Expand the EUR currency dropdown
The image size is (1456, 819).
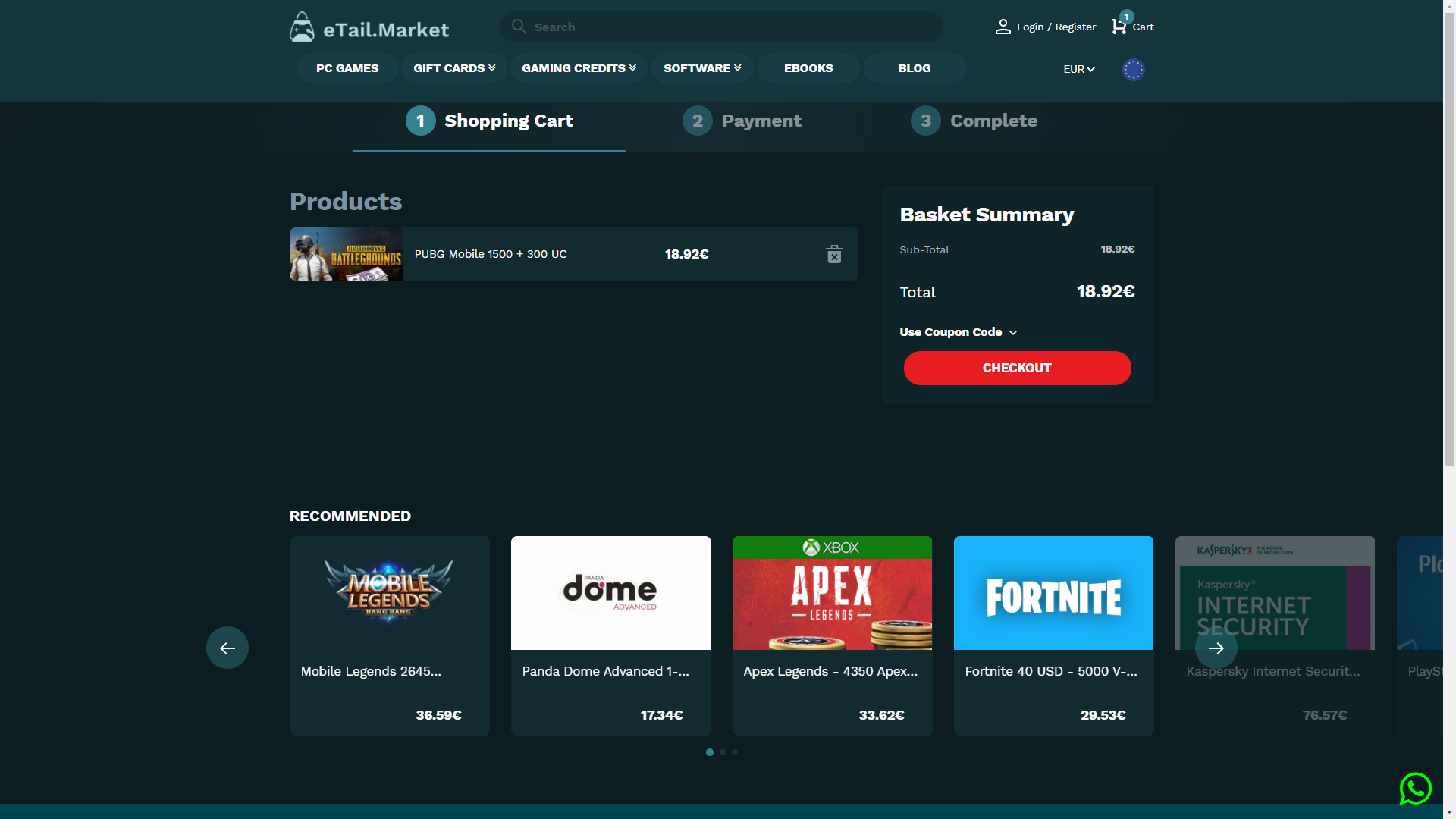pyautogui.click(x=1079, y=69)
